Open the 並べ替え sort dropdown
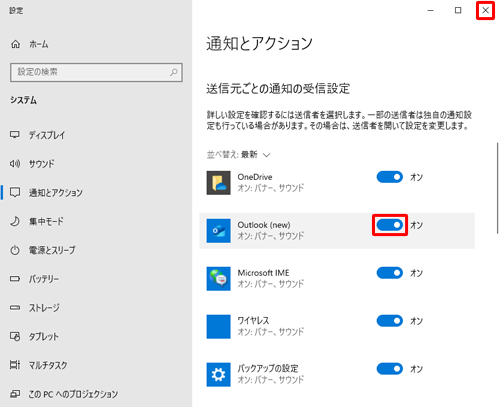Viewport: 500px width, 407px height. (238, 155)
